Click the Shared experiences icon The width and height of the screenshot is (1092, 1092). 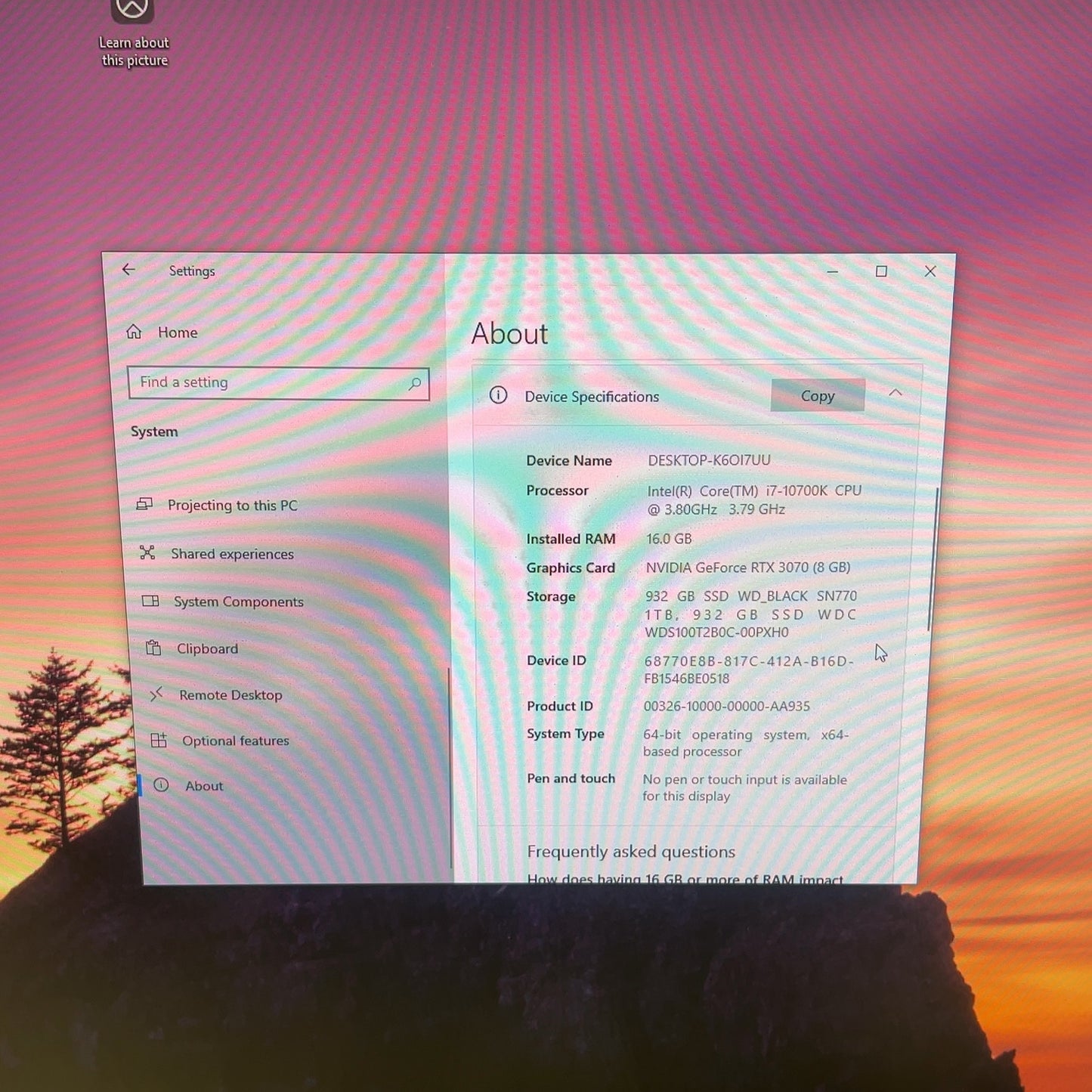click(x=147, y=553)
